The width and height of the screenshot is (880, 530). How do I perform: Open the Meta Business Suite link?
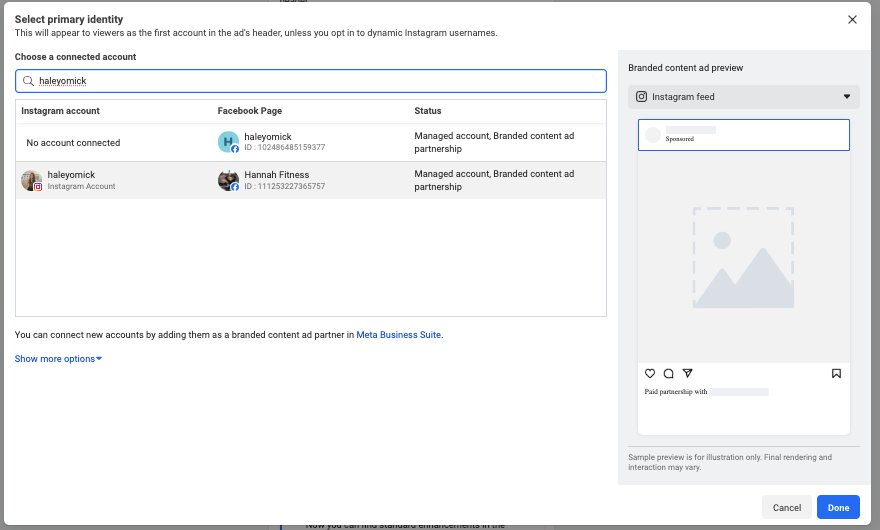(399, 335)
